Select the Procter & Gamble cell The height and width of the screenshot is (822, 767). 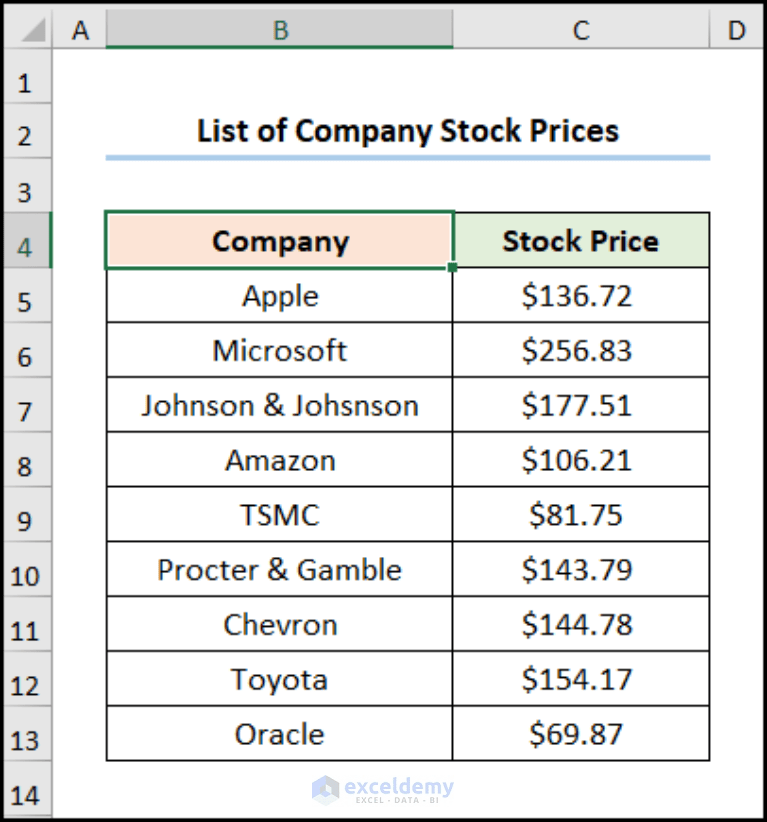click(280, 569)
